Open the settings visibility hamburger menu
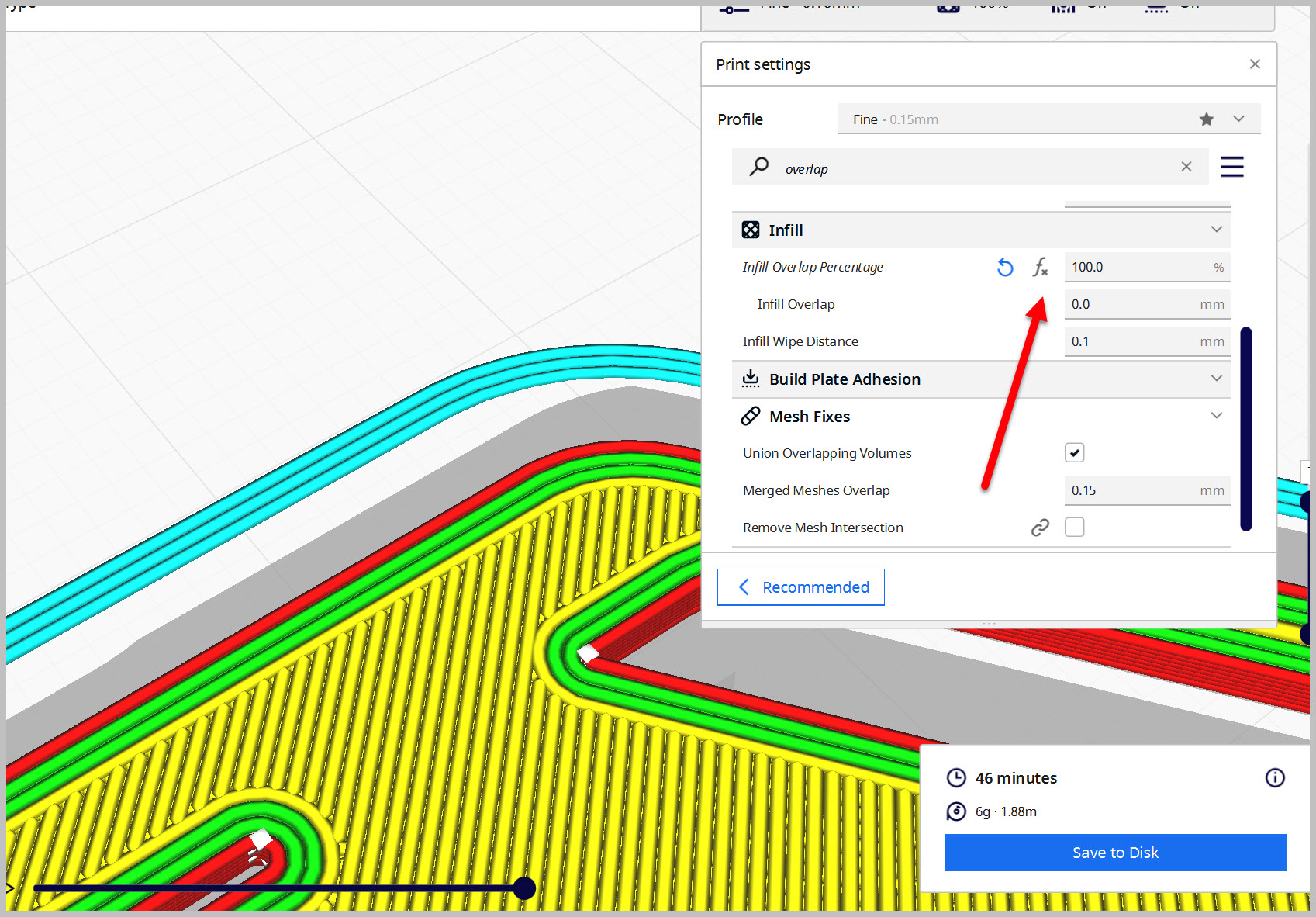1316x917 pixels. [1232, 166]
